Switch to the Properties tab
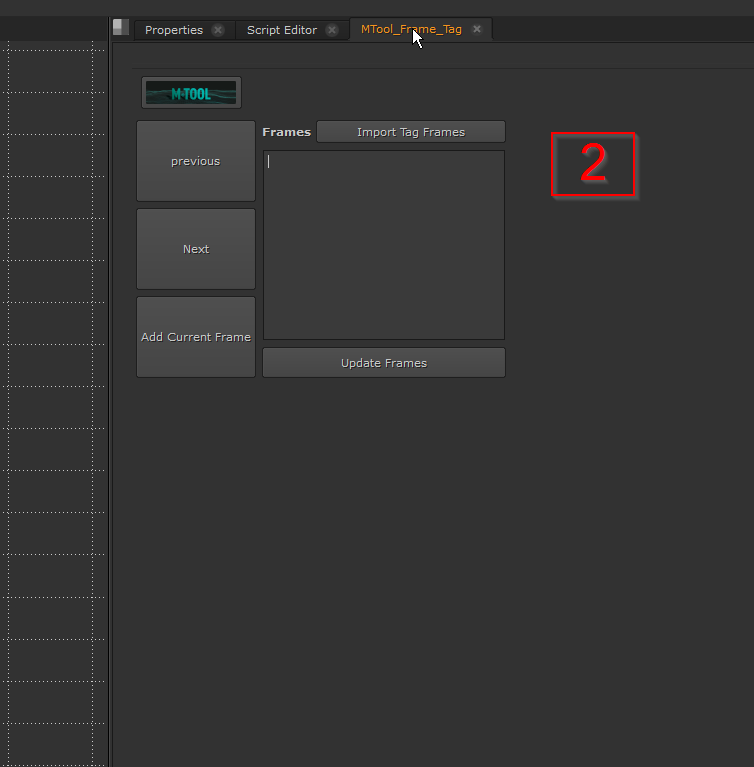Screen dimensions: 754x767 click(x=173, y=30)
